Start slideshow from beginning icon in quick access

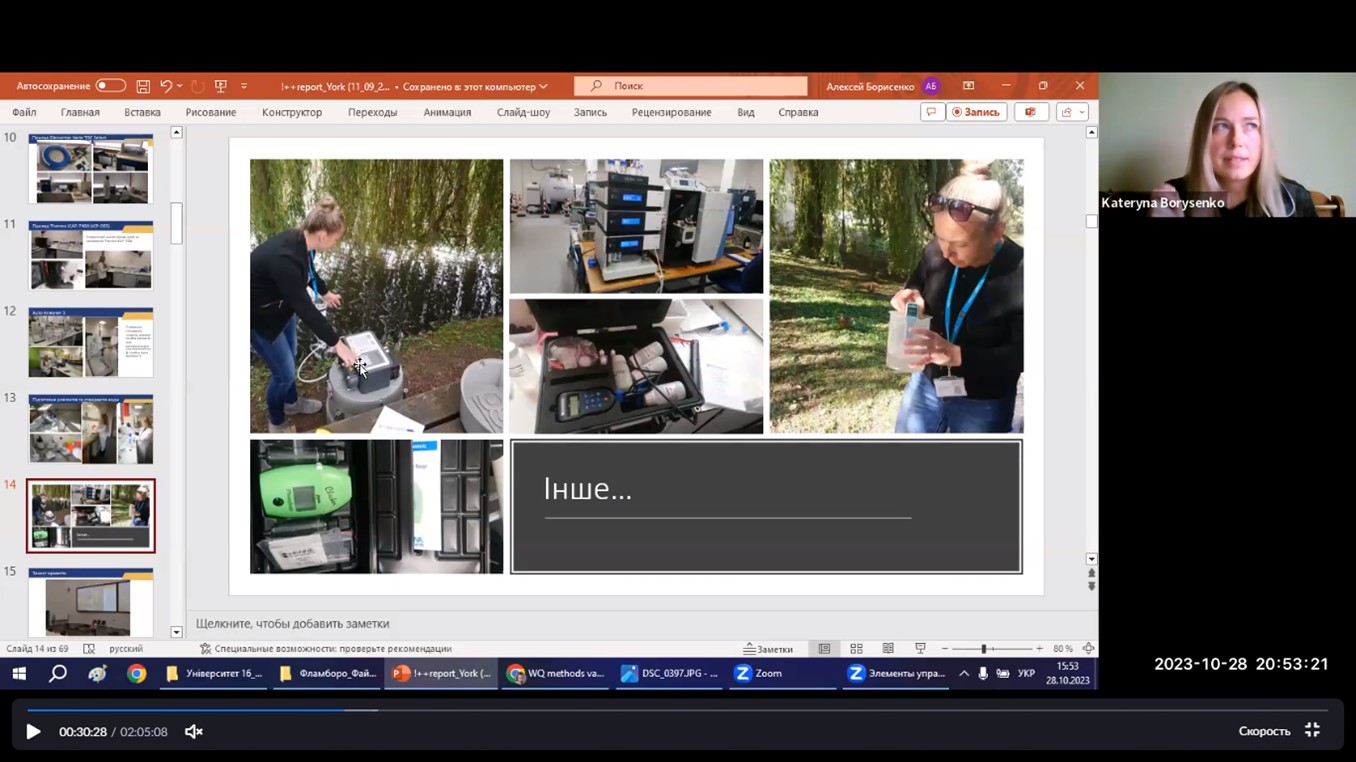coord(221,87)
